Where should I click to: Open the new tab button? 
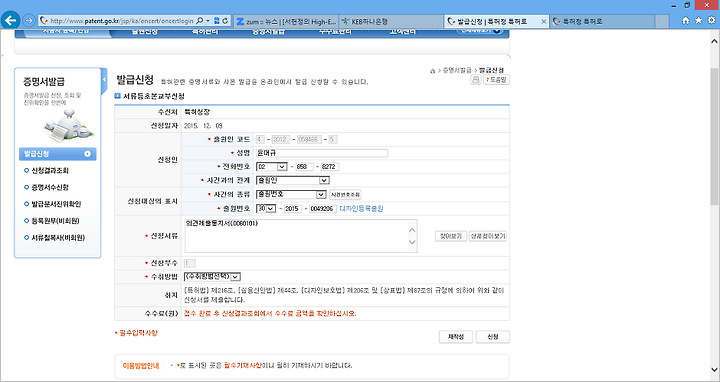click(662, 22)
